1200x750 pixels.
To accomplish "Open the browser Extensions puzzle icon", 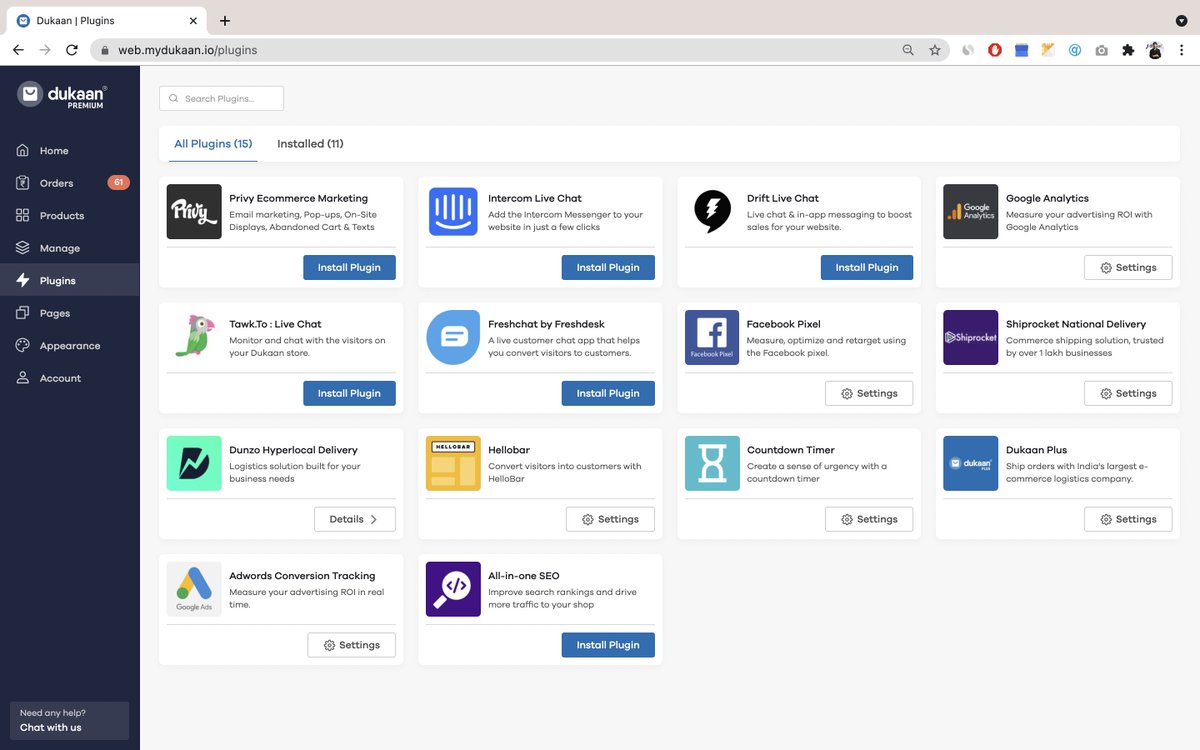I will point(1128,50).
